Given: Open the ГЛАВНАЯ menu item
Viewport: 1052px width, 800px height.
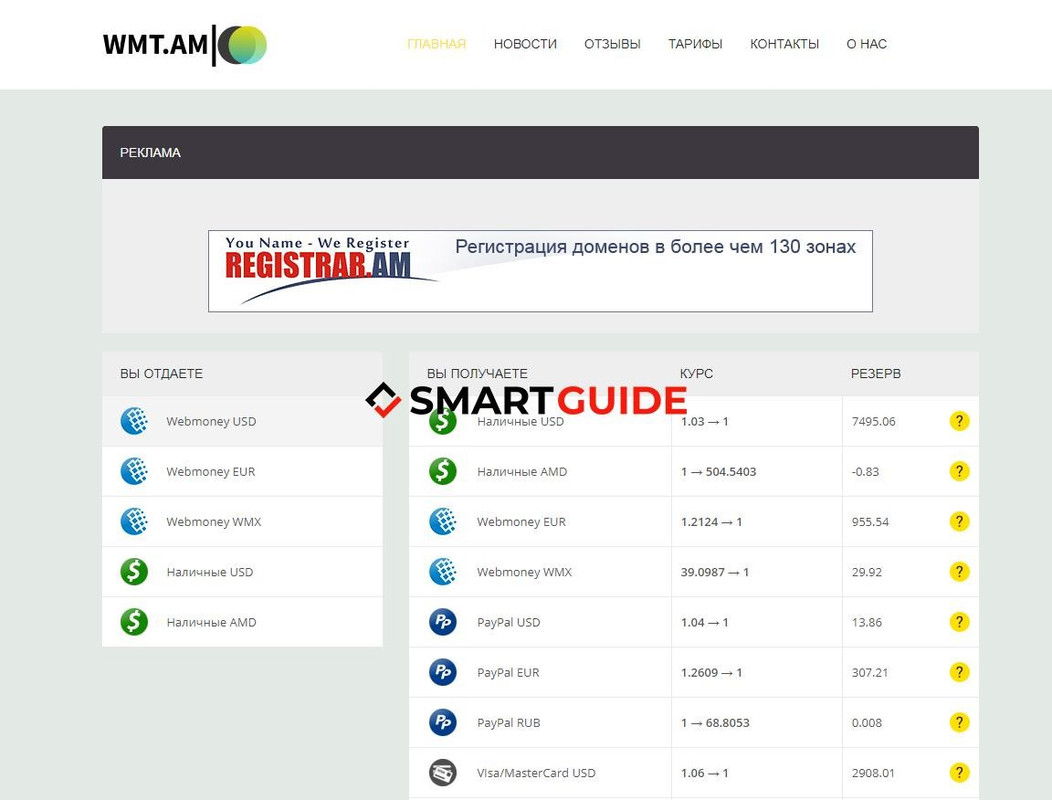Looking at the screenshot, I should (x=436, y=44).
